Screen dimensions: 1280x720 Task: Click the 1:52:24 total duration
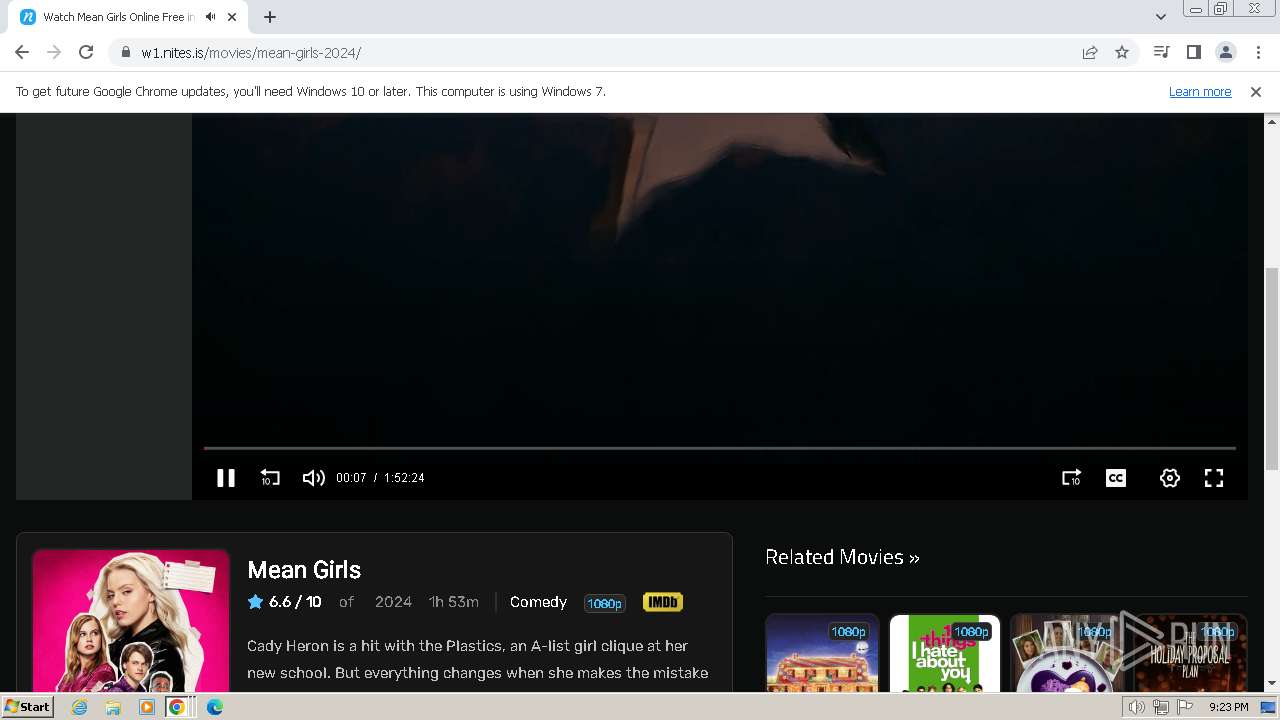[404, 478]
